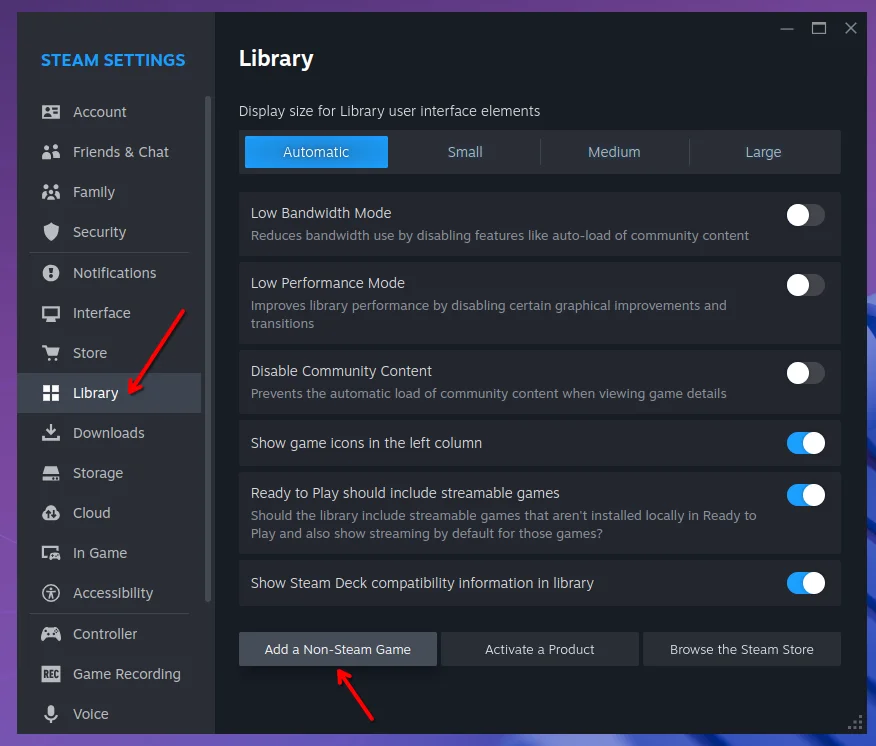Viewport: 876px width, 746px height.
Task: Open the Storage settings entry
Action: tap(110, 473)
